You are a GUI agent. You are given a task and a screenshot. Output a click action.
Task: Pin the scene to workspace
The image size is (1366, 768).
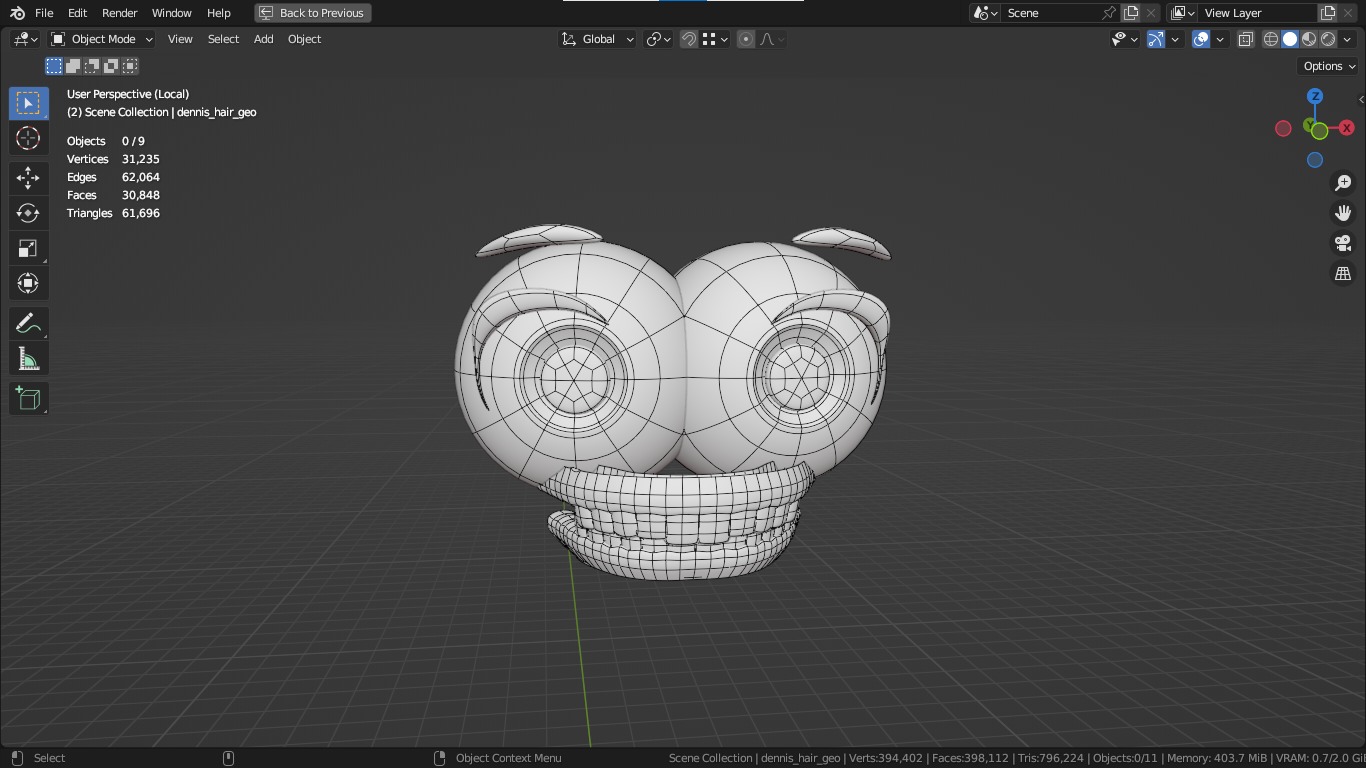click(1109, 13)
